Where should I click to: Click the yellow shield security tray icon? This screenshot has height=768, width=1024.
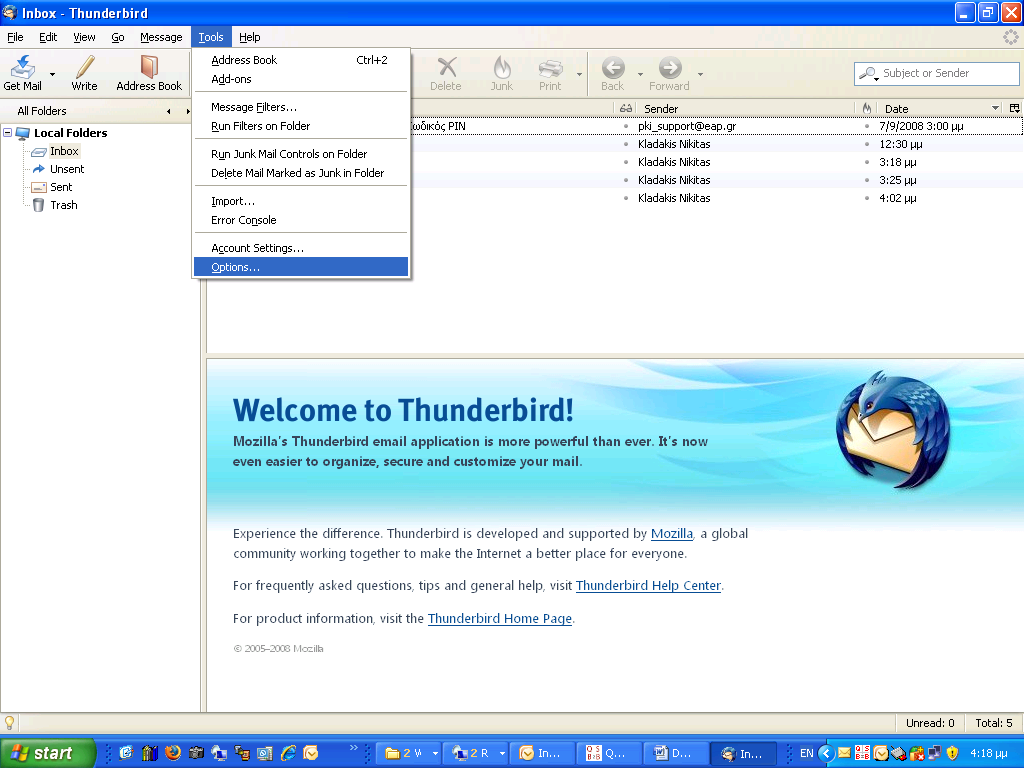[952, 753]
